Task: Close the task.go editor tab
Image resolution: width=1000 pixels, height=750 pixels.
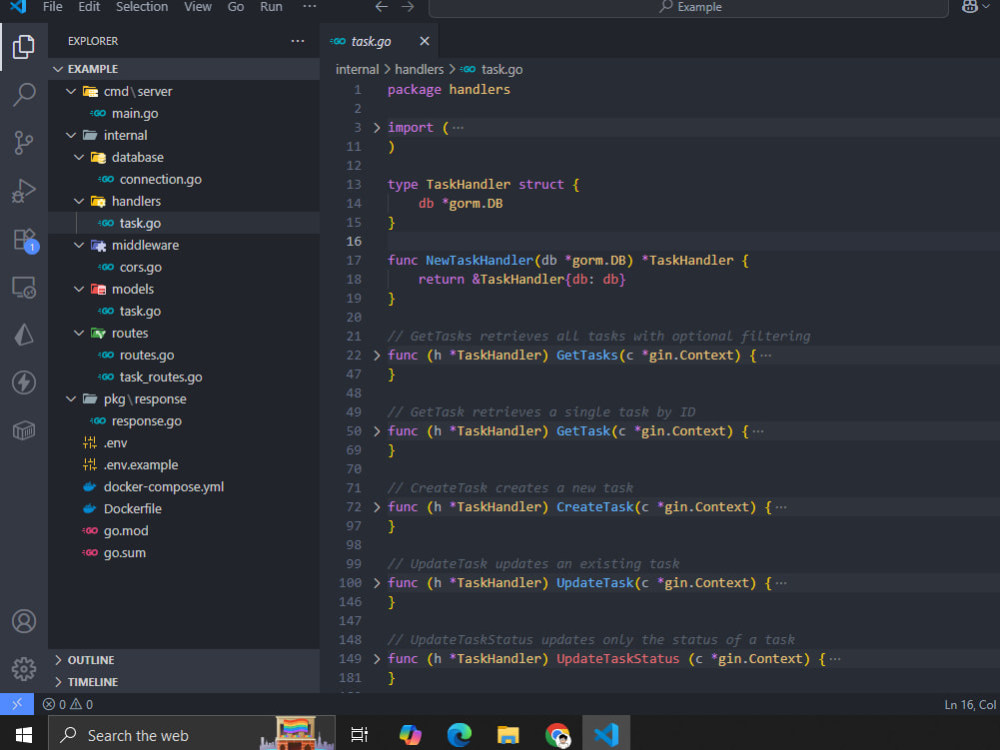Action: [x=424, y=41]
